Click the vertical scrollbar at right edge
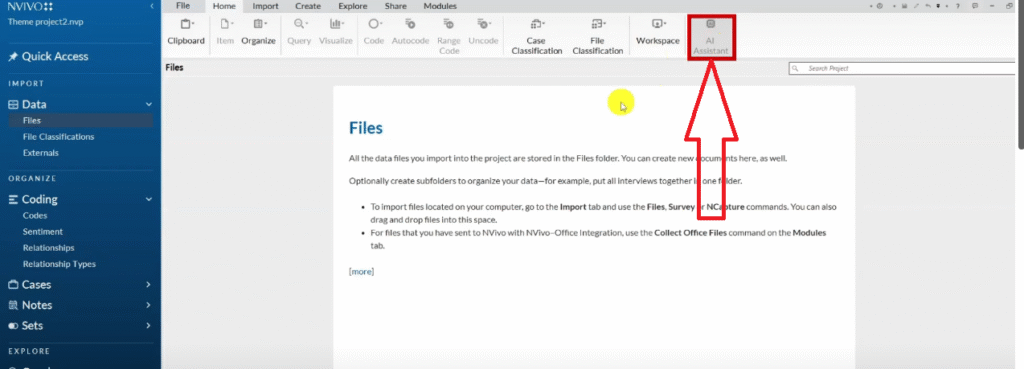The image size is (1024, 369). click(x=1020, y=75)
